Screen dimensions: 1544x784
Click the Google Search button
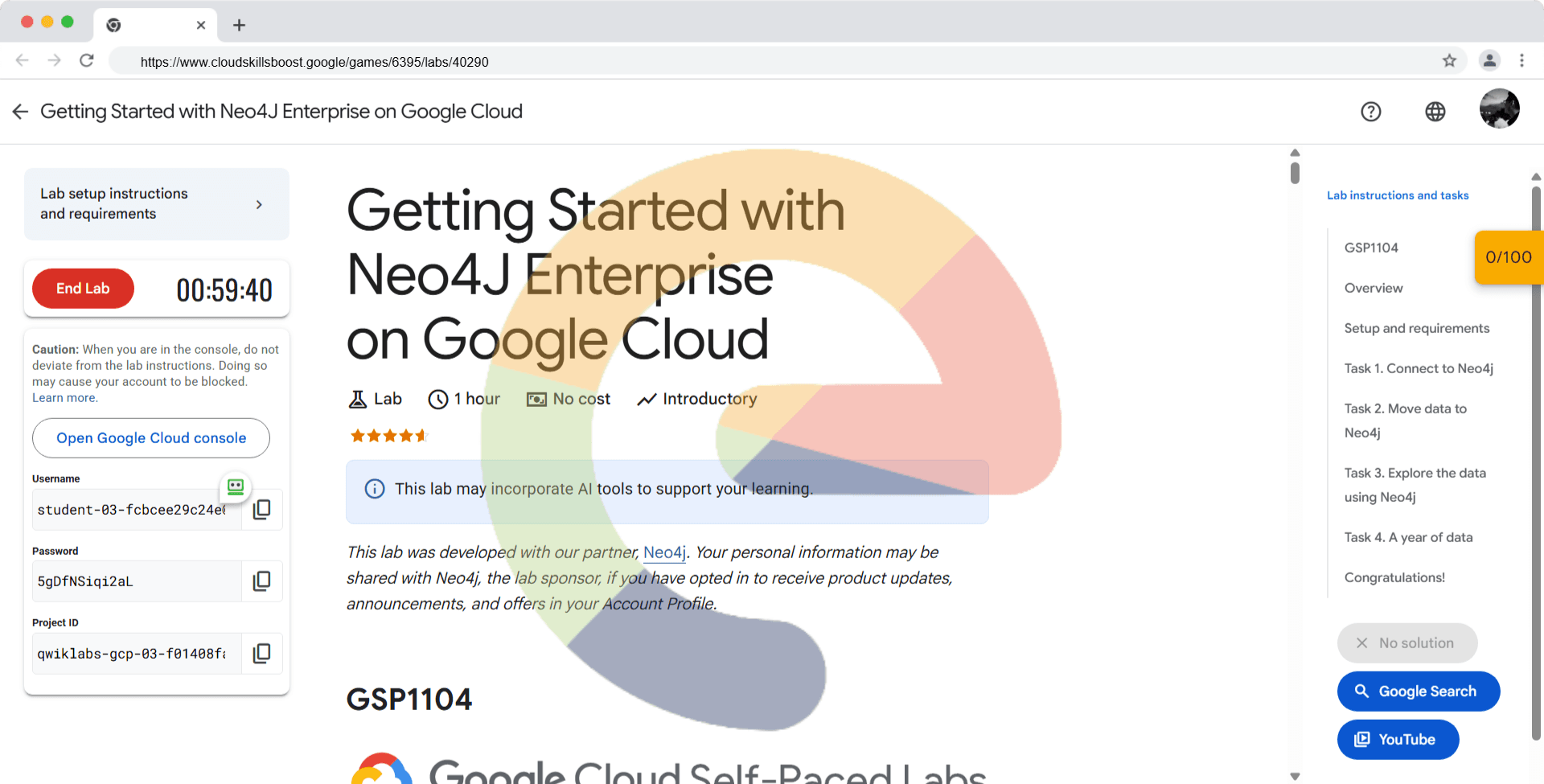[x=1419, y=692]
